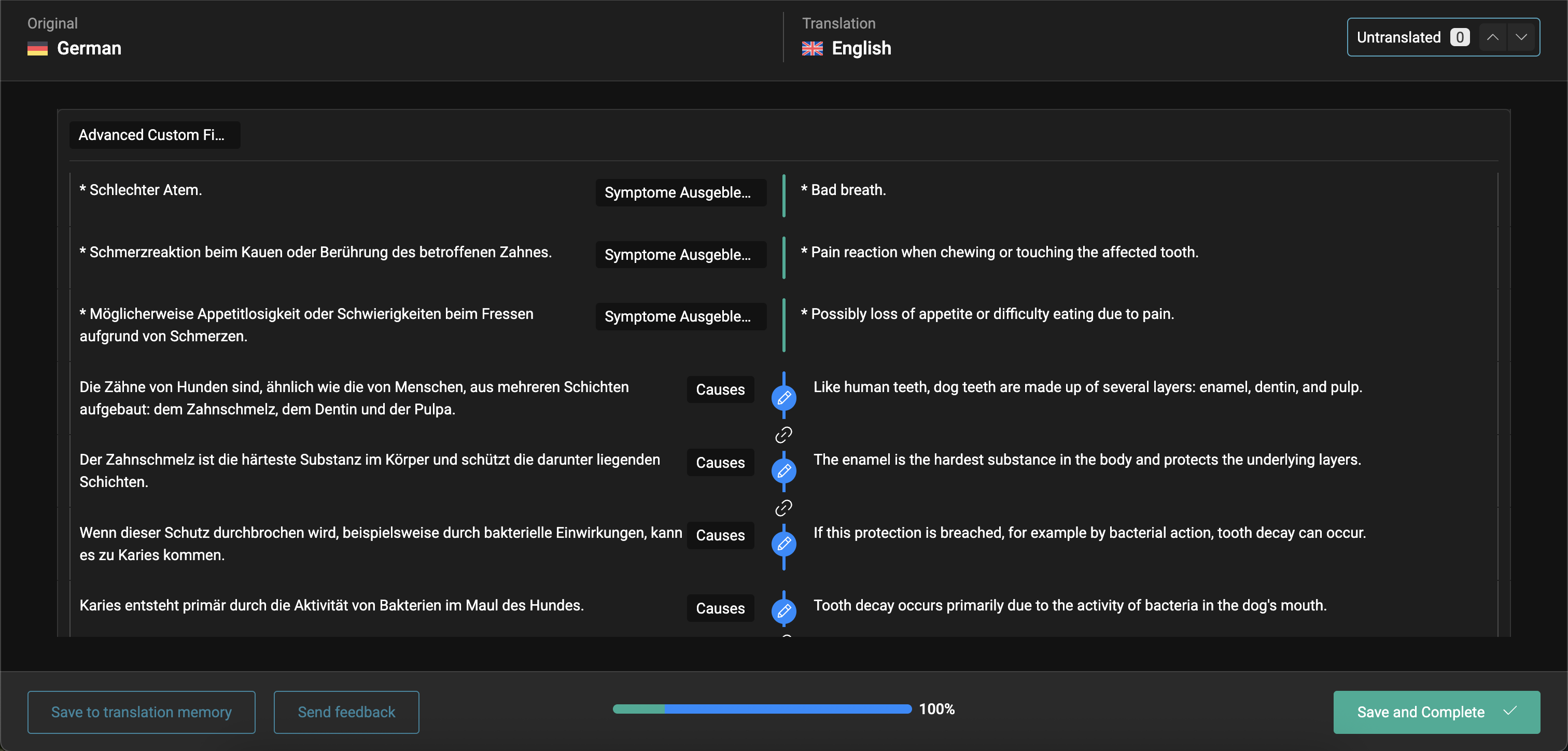Click the German flag icon
This screenshot has width=1568, height=751.
pos(37,49)
